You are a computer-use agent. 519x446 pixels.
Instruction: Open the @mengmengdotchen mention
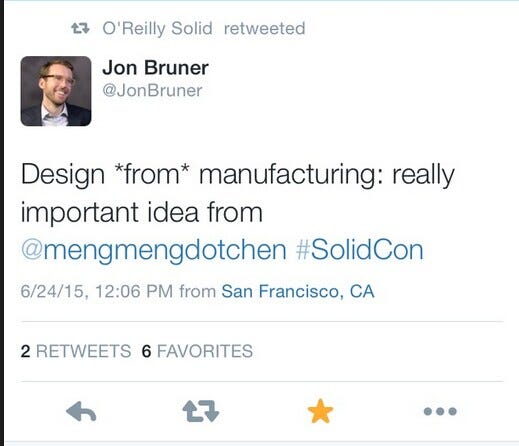click(154, 250)
